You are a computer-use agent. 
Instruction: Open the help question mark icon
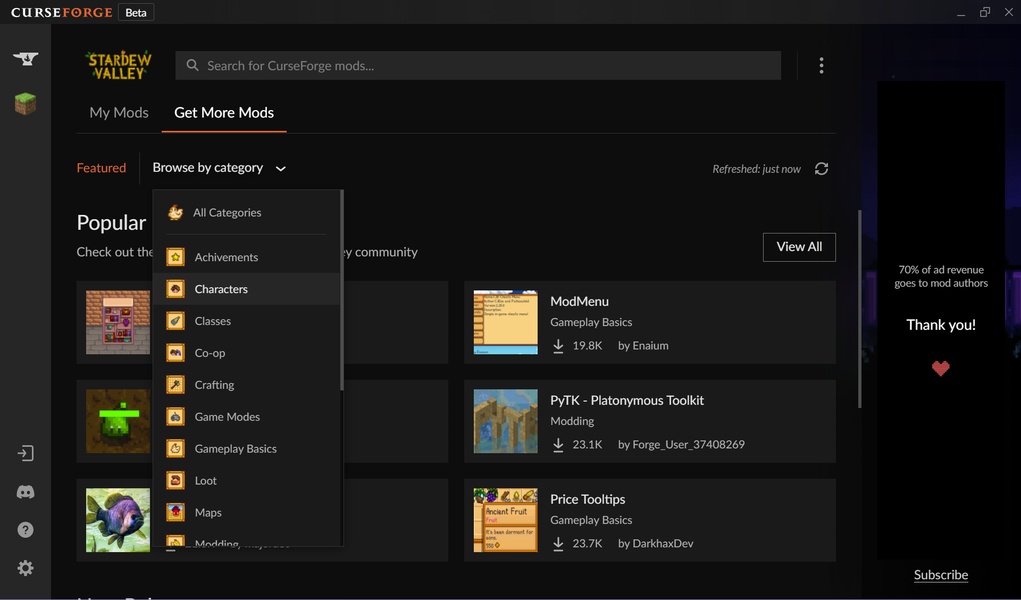[x=26, y=530]
